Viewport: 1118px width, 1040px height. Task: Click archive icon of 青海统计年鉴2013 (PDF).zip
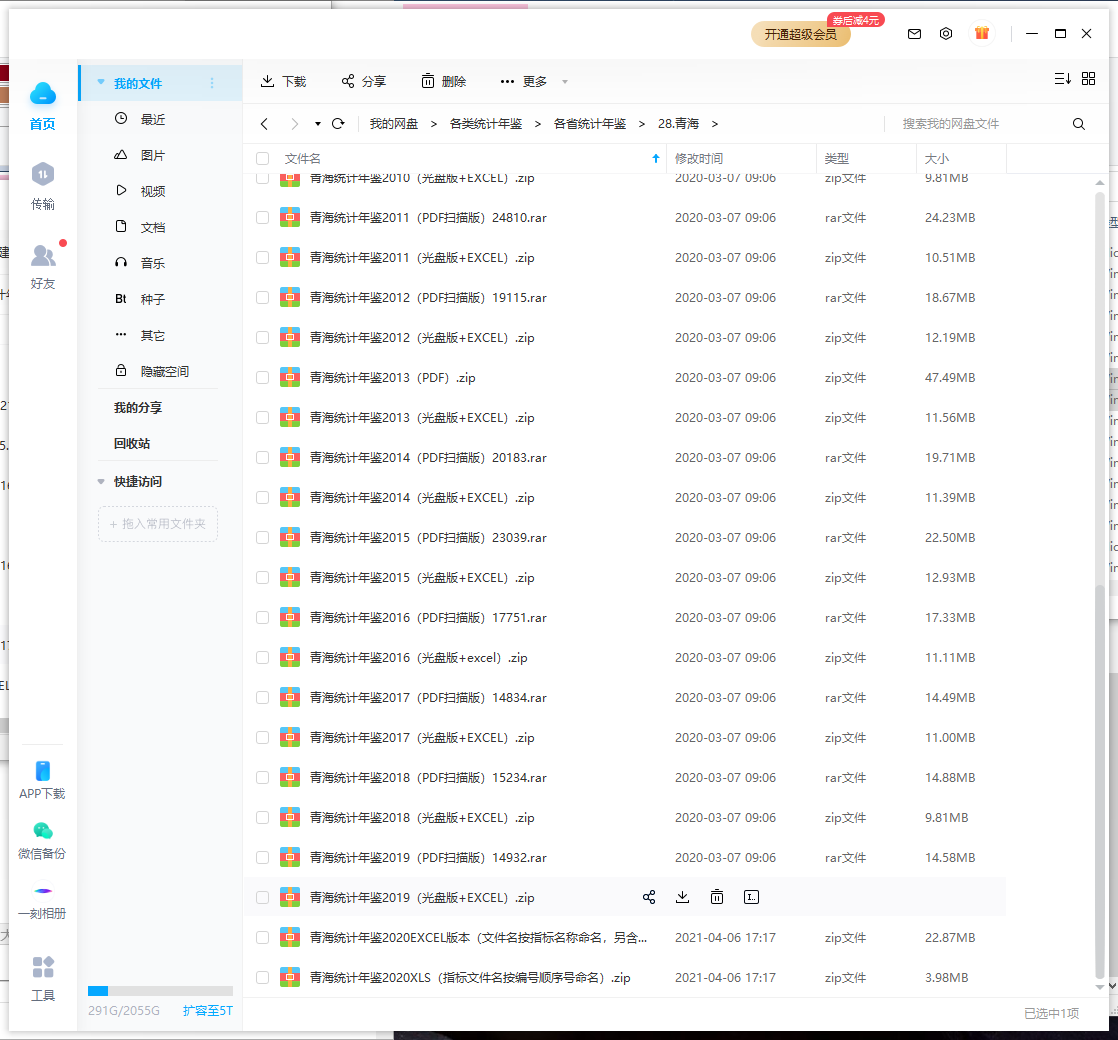[290, 378]
